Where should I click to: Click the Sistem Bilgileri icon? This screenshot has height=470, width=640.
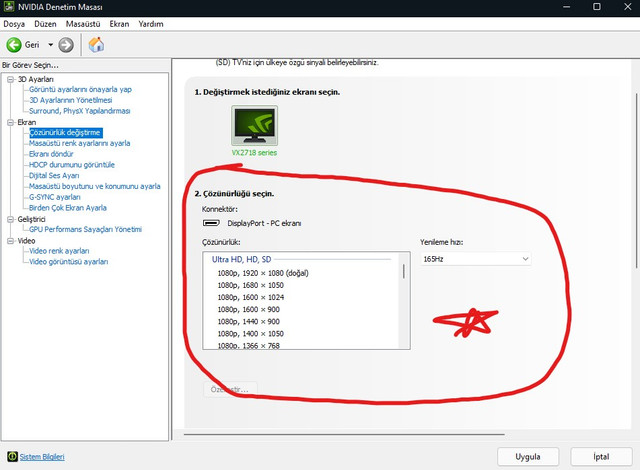tap(10, 457)
